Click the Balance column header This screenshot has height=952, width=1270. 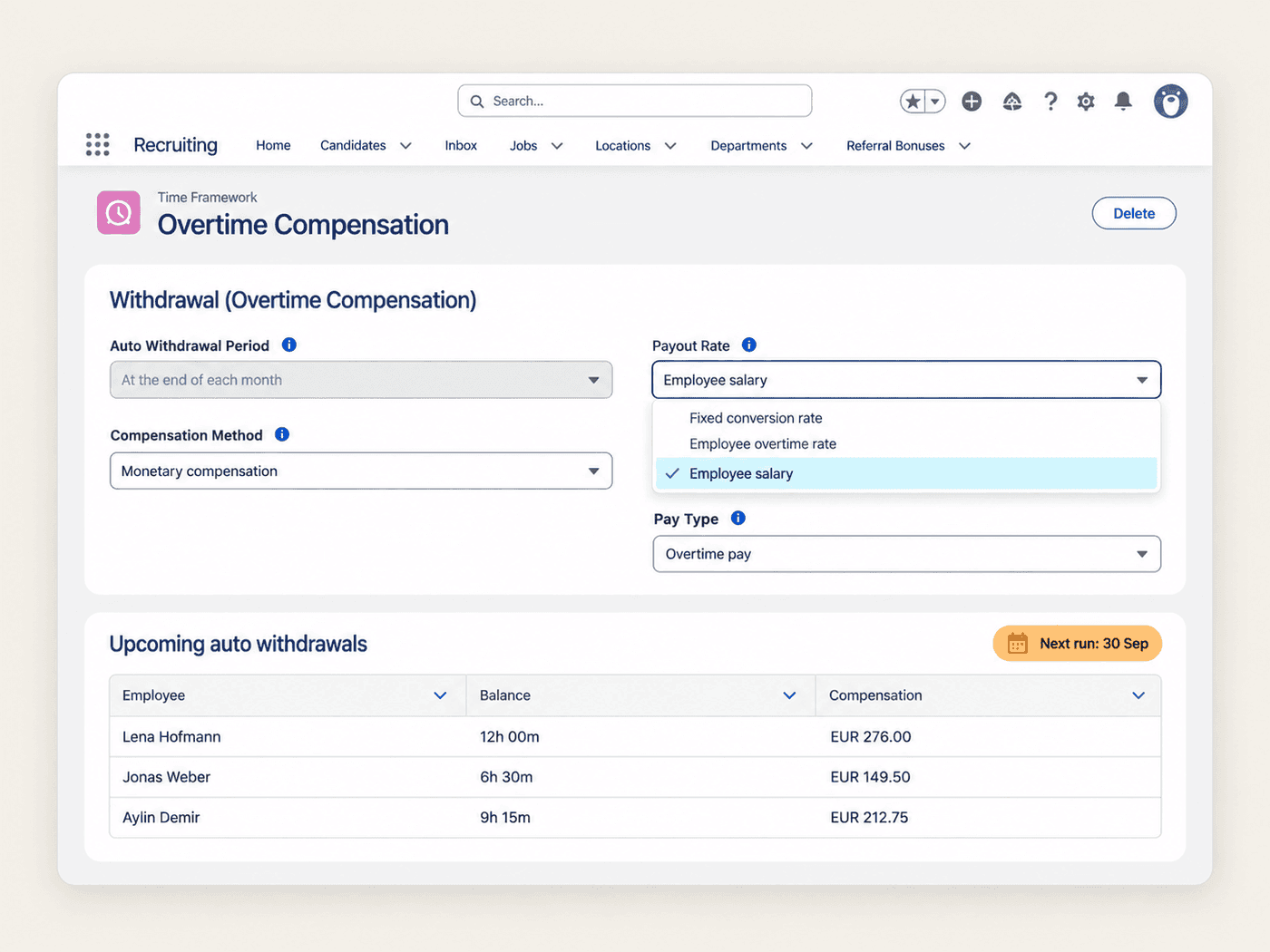pos(640,695)
